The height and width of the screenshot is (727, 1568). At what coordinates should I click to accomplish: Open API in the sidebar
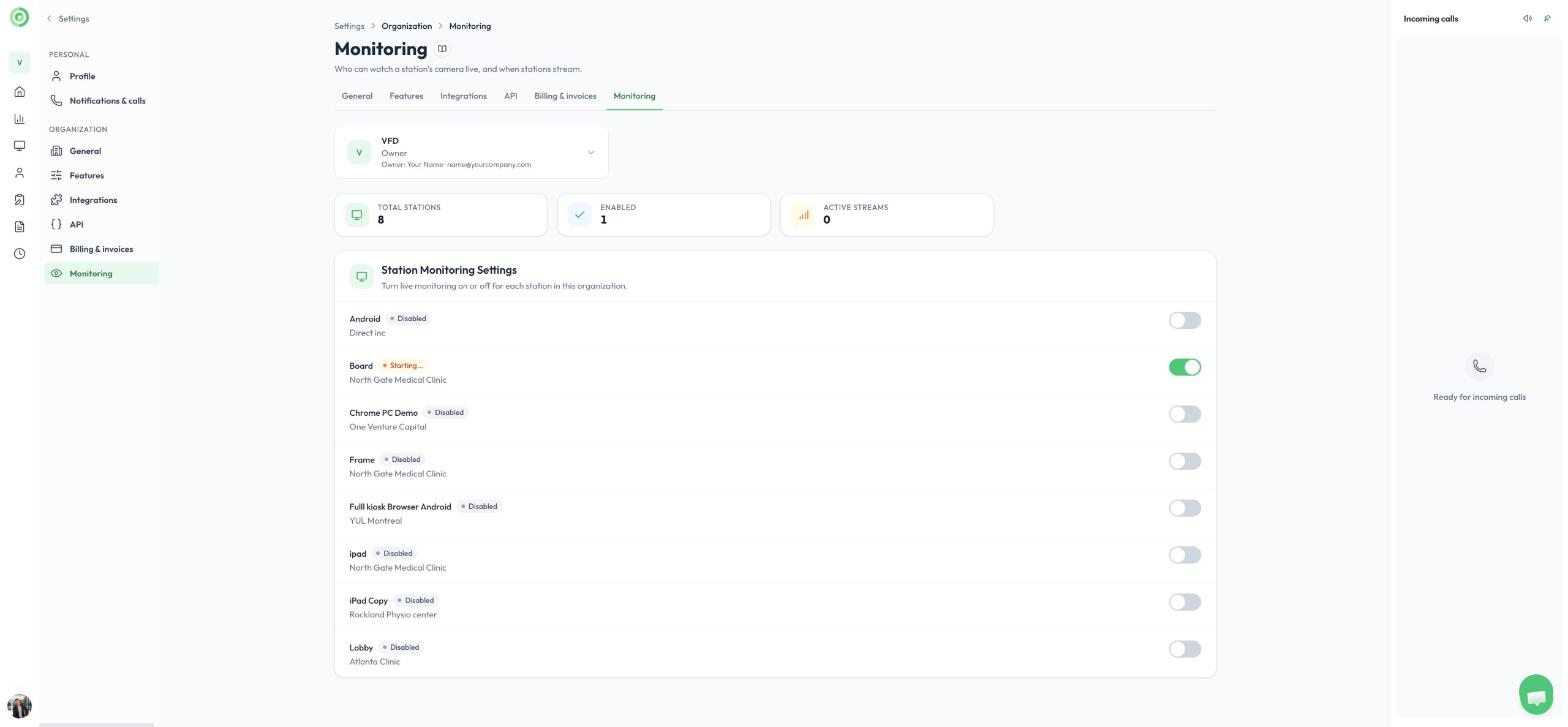(101, 225)
